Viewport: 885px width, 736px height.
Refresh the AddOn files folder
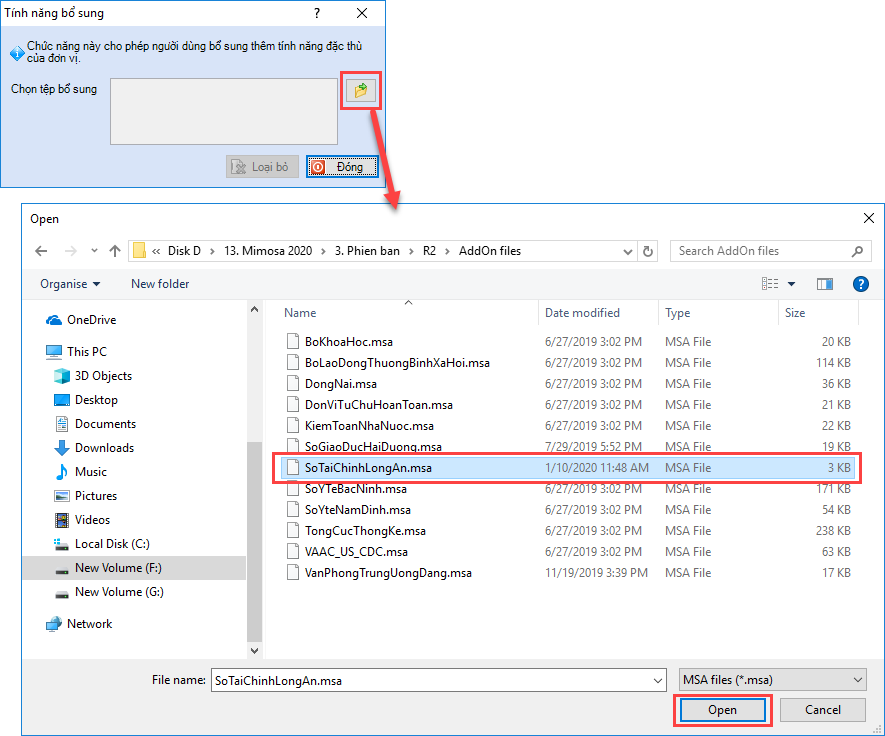coord(648,251)
